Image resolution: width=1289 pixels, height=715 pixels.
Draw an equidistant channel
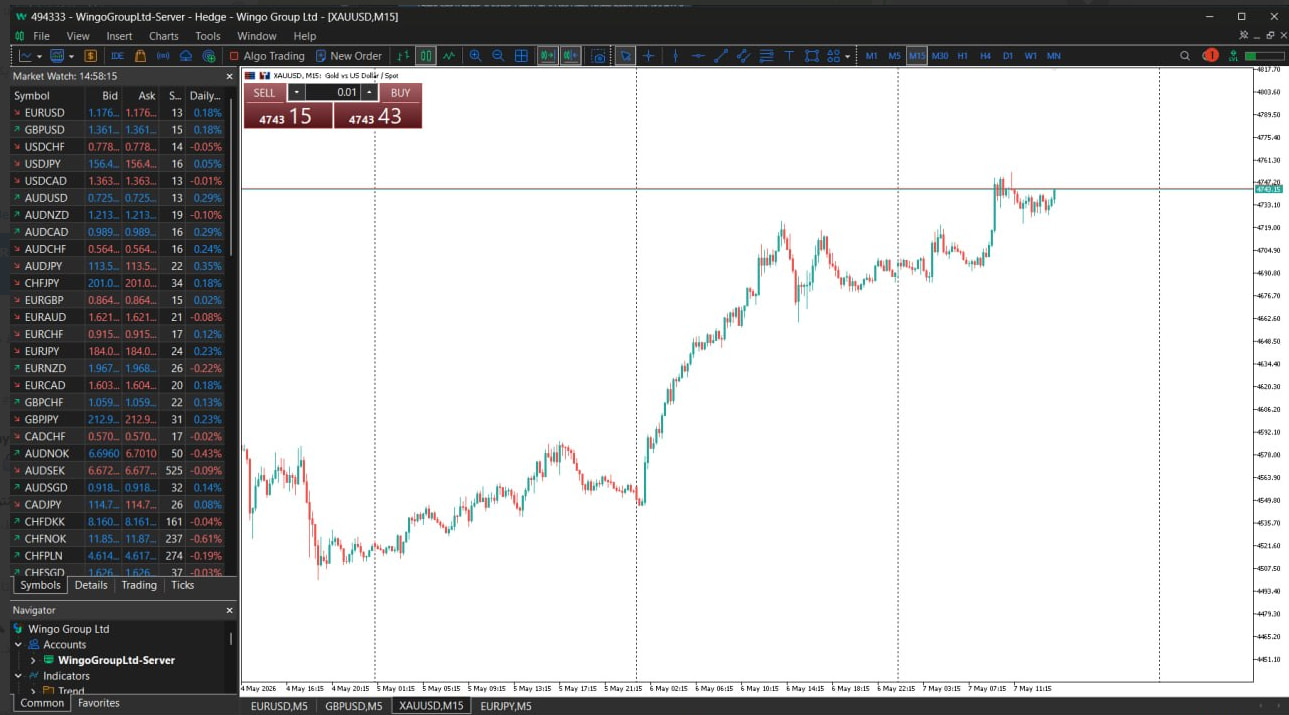coord(744,56)
